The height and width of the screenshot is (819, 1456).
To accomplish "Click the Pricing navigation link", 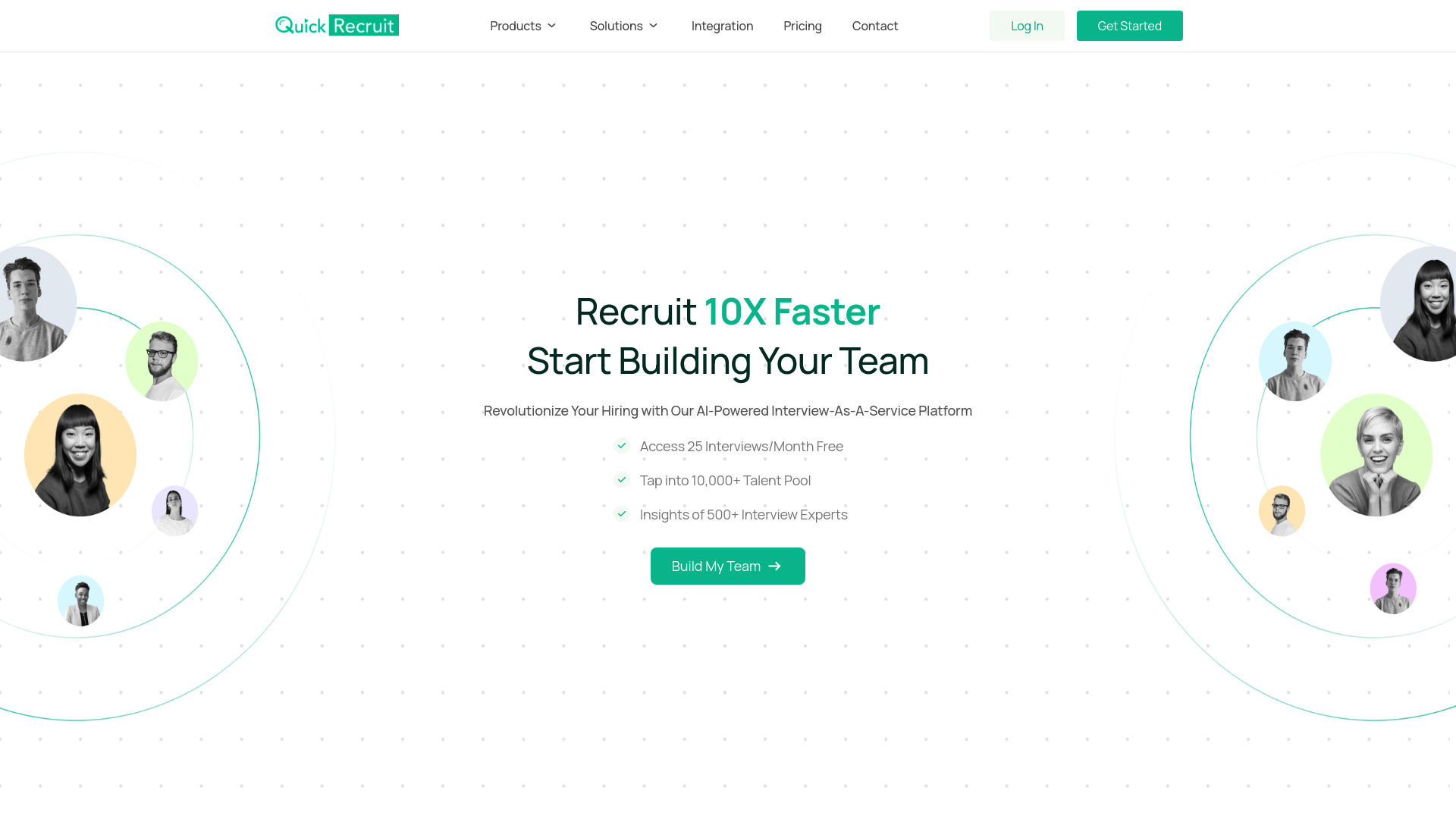I will [x=802, y=25].
